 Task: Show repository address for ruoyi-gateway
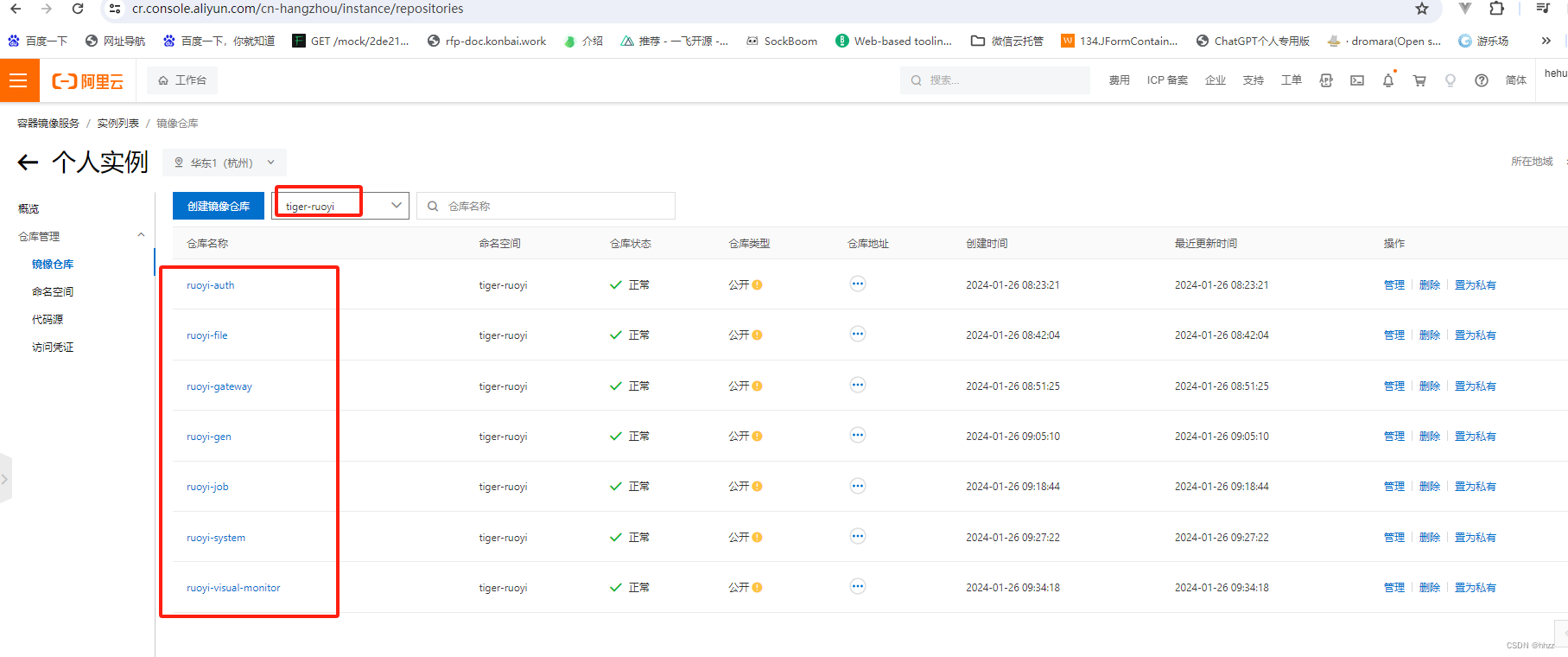[857, 385]
